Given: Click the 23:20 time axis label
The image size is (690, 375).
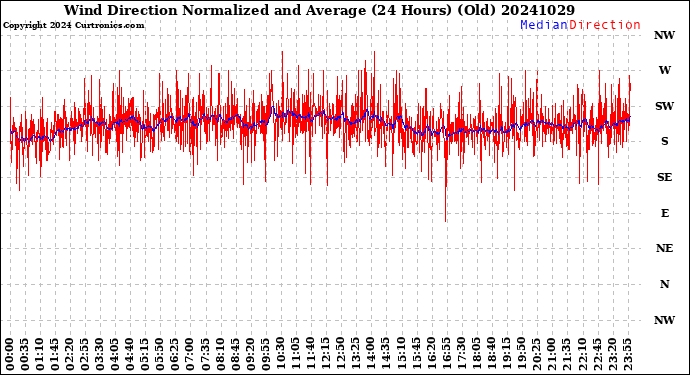Looking at the screenshot, I should (x=612, y=354).
